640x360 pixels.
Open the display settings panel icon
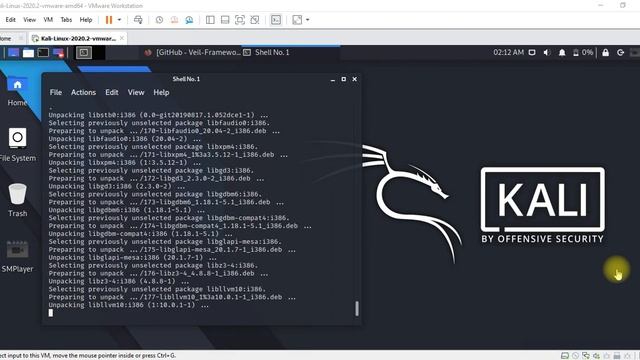(x=532, y=52)
